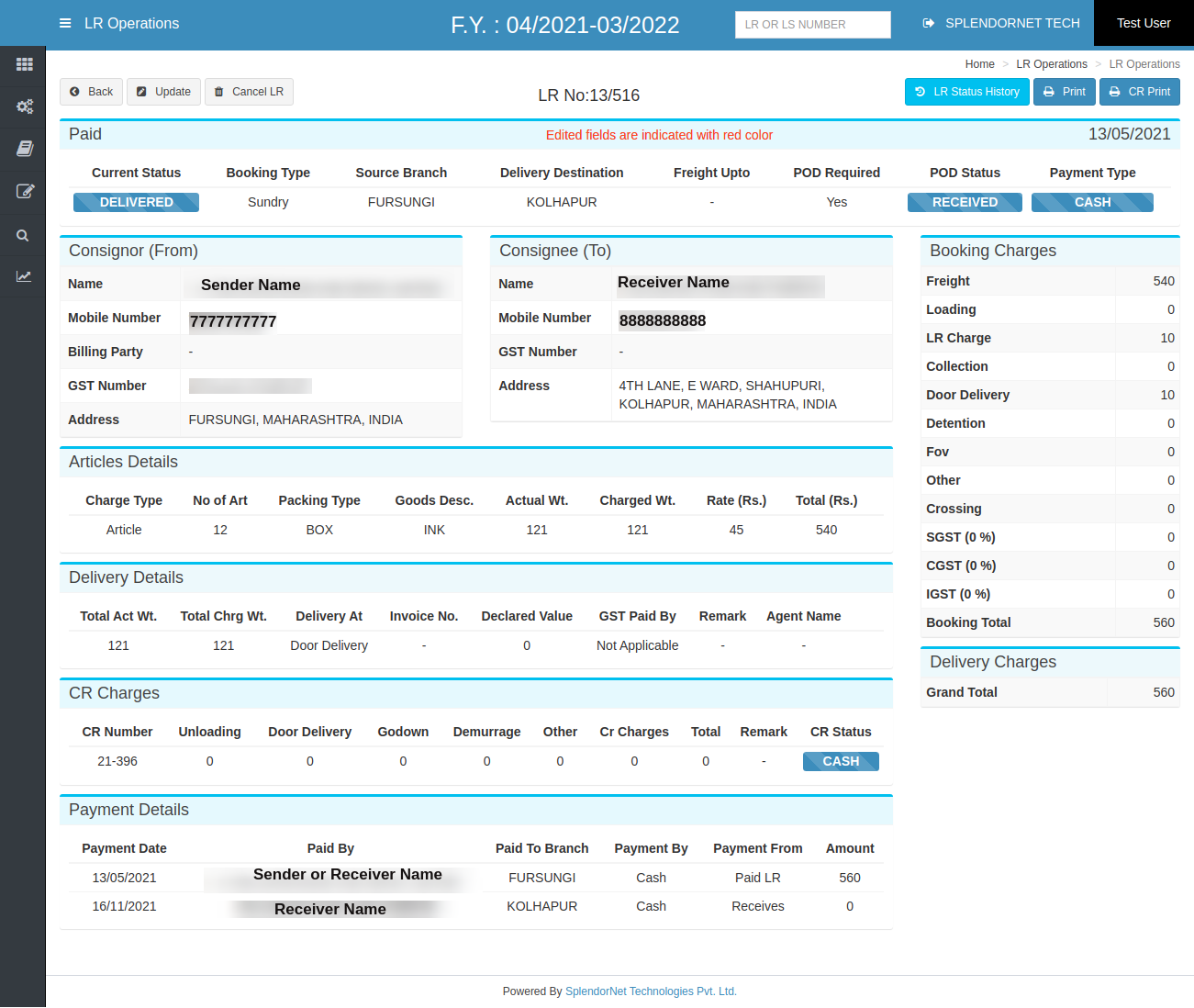Click the Not Applicable GST Paid By value
Screen dimensions: 1194x1008
[x=638, y=645]
